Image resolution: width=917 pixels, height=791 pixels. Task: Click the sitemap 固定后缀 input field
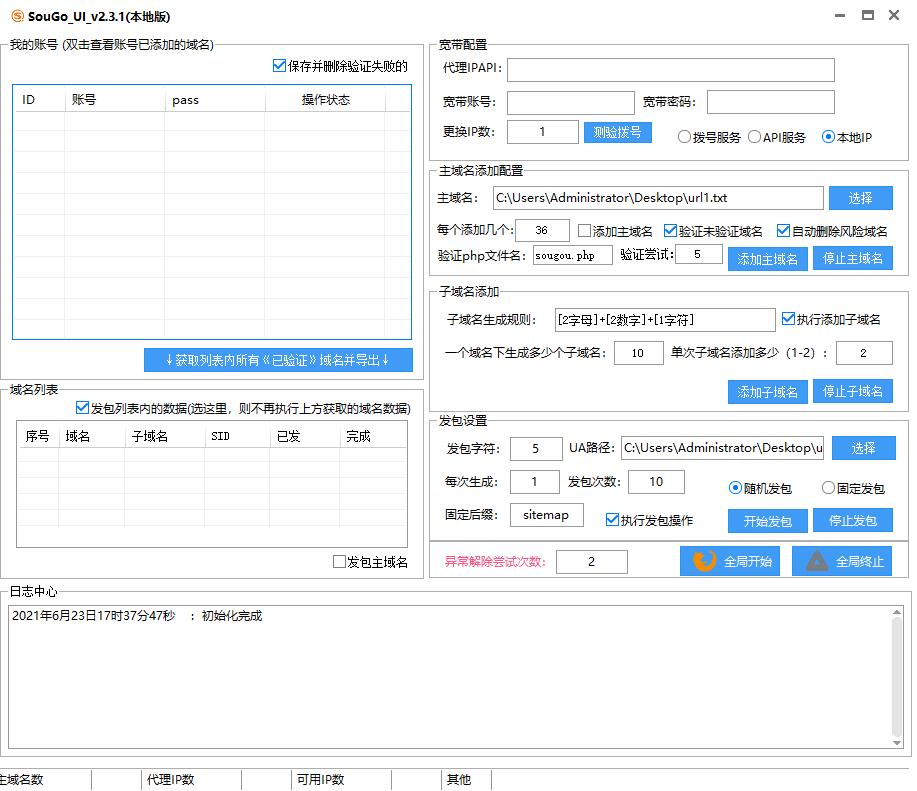[x=546, y=514]
